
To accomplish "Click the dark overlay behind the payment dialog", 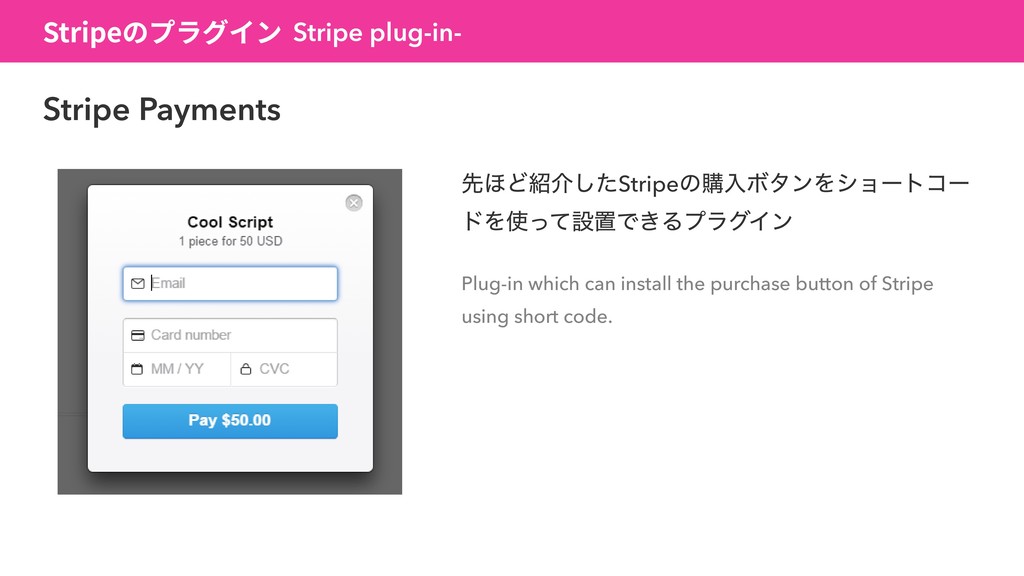I will (72, 327).
